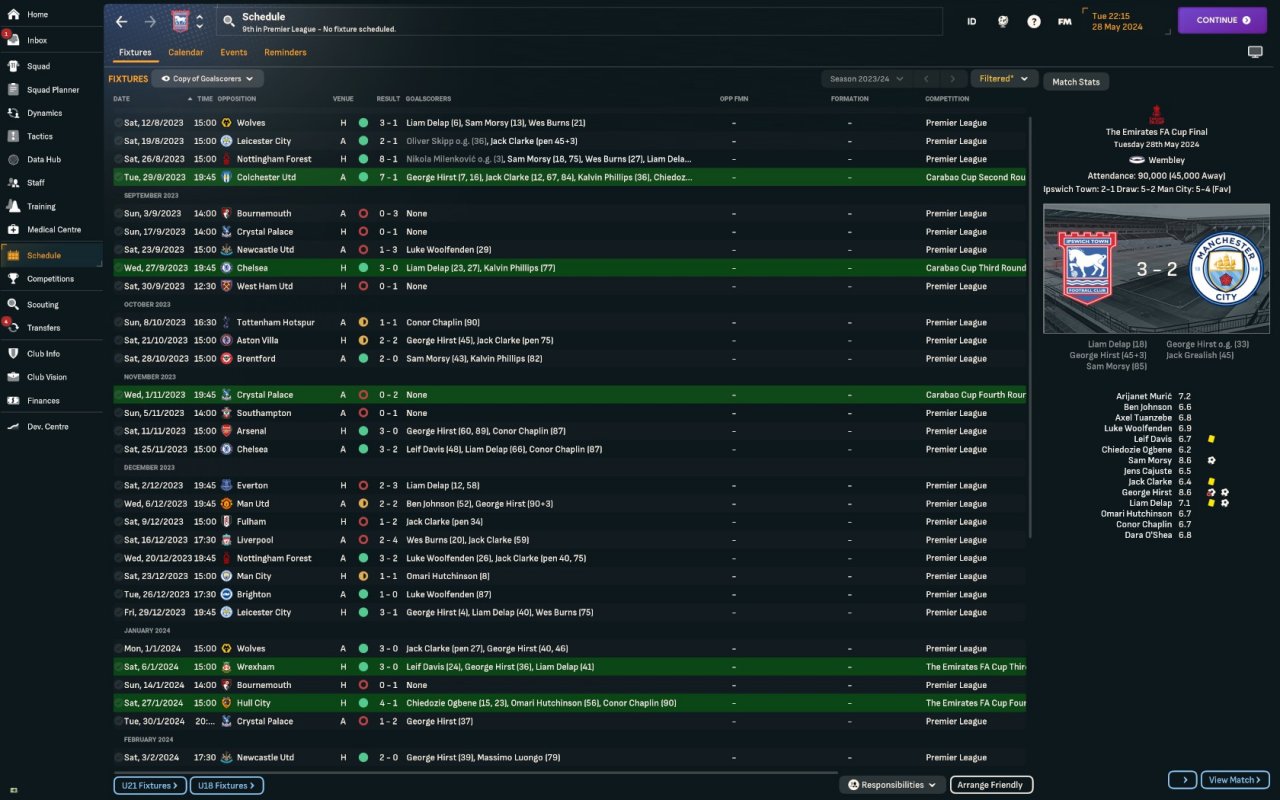Switch to the Reminders tab
Image resolution: width=1280 pixels, height=800 pixels.
pos(285,52)
